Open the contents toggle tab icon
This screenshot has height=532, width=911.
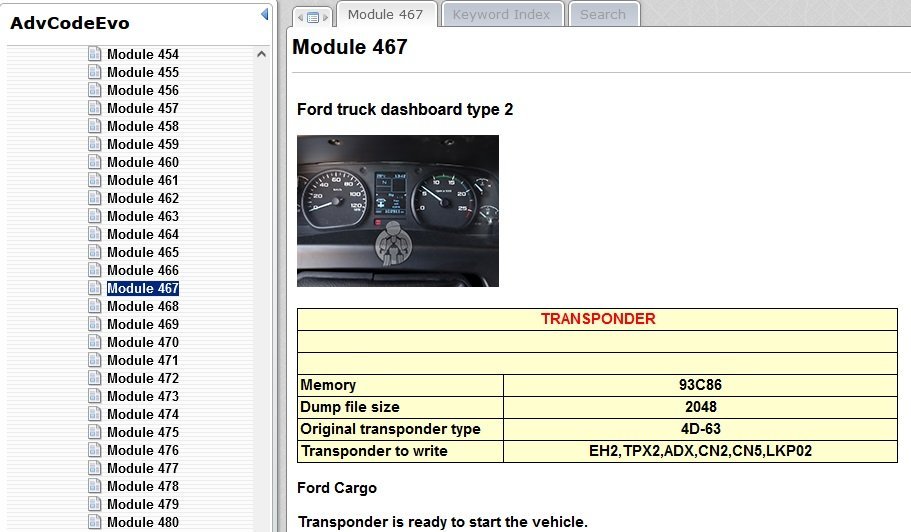point(313,17)
